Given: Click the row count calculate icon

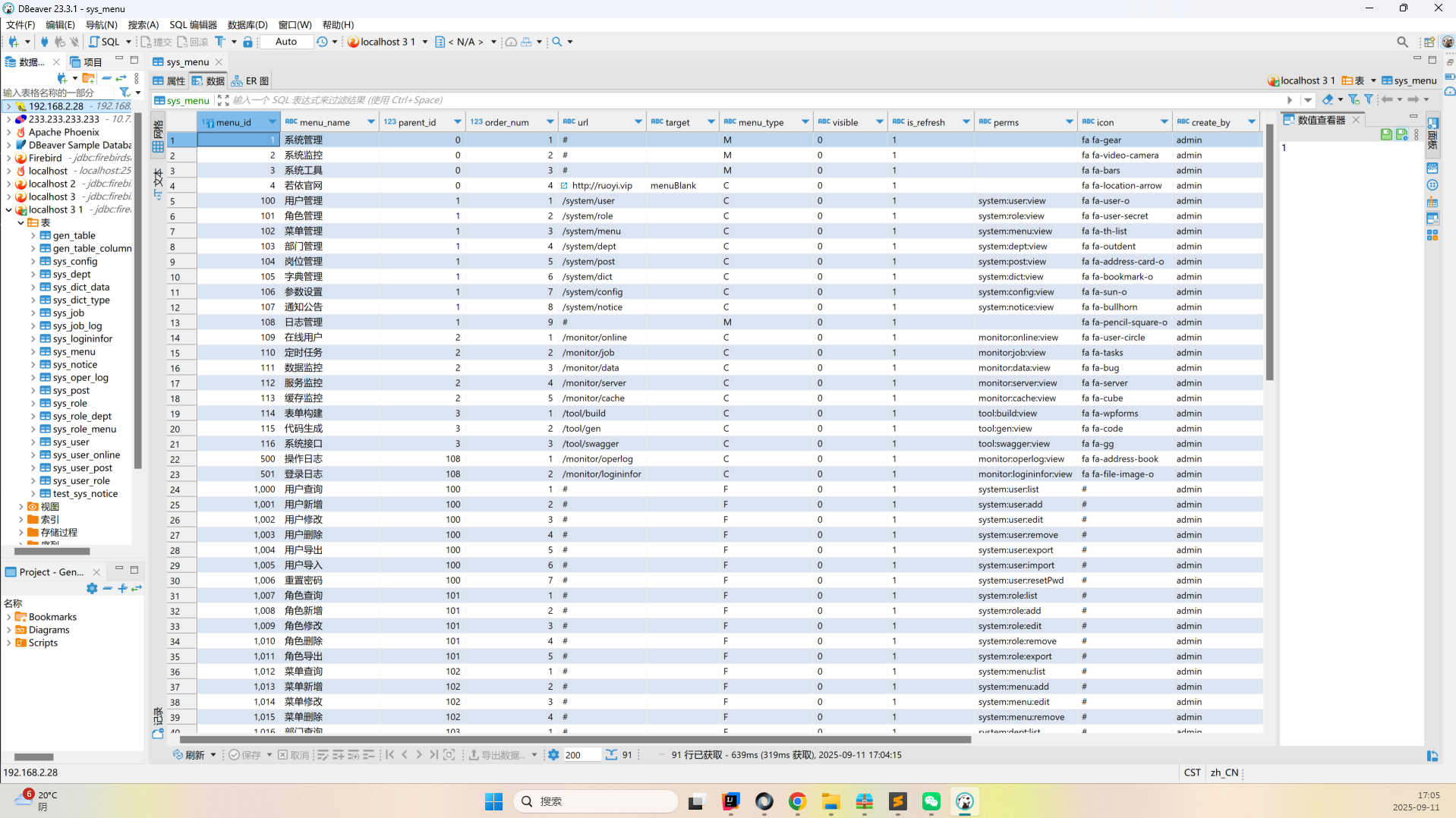Looking at the screenshot, I should tap(611, 755).
